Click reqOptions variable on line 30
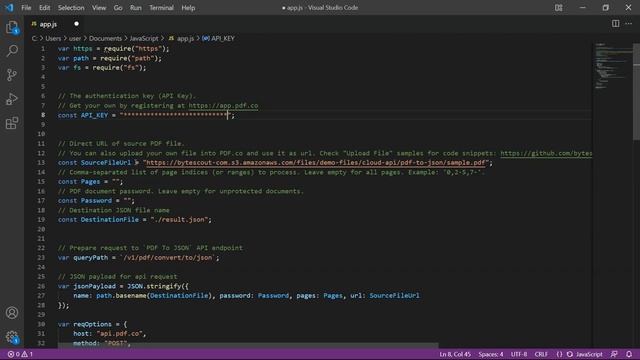The image size is (640, 360). 92,324
